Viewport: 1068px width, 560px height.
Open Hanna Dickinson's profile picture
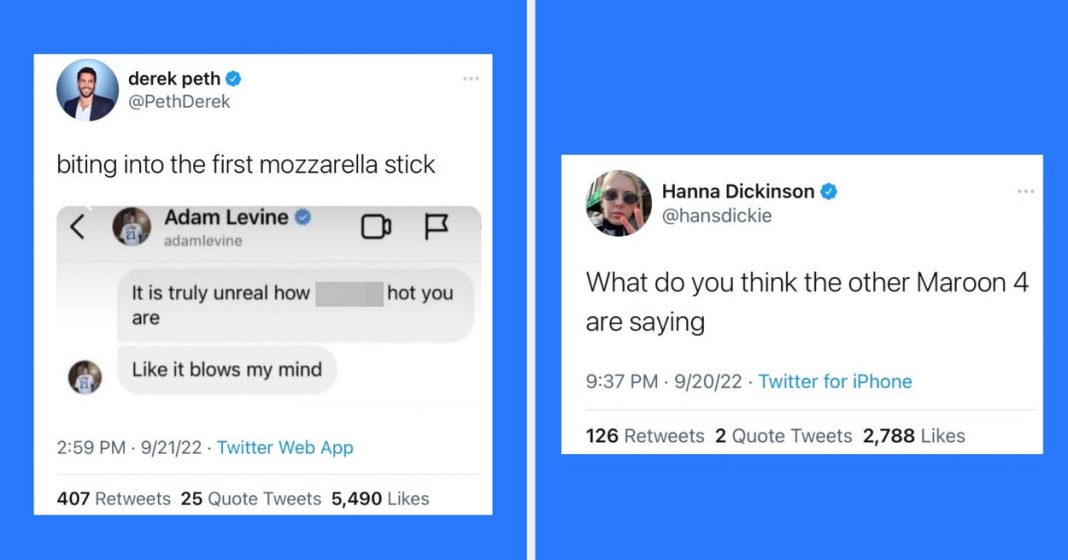click(618, 203)
